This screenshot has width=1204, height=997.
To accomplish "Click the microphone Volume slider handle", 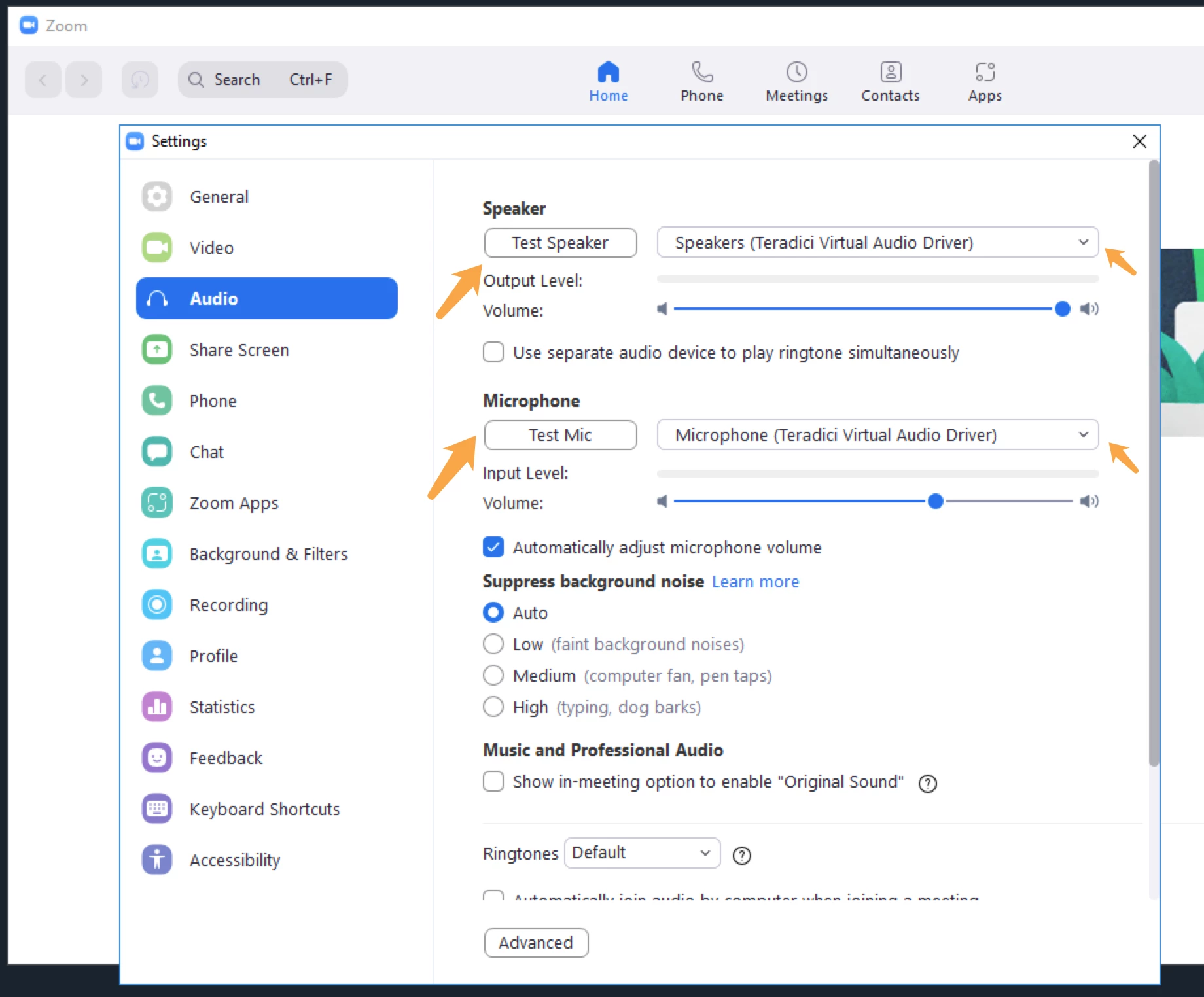I will click(x=936, y=501).
